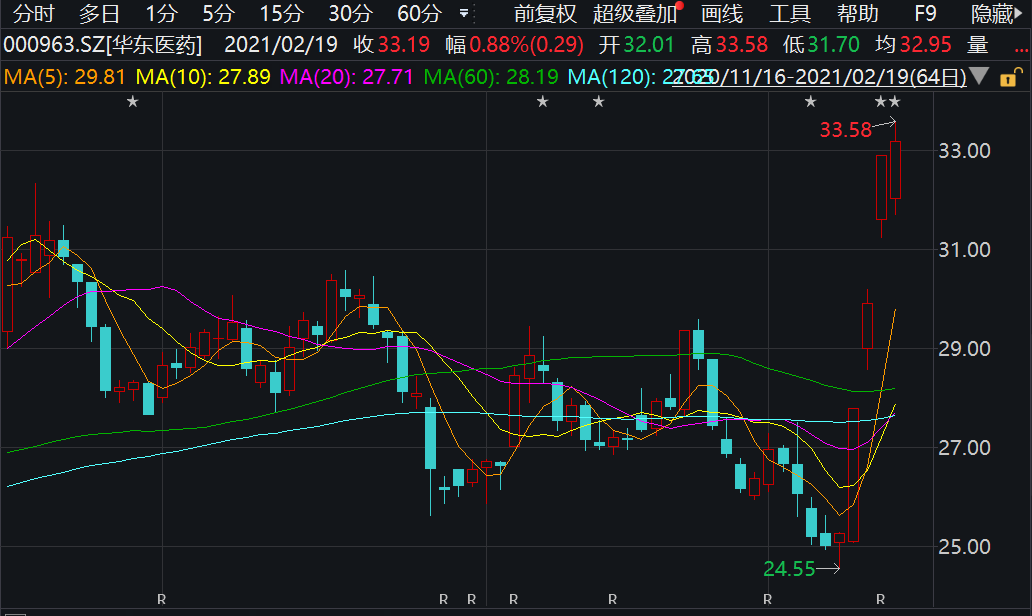Click the rightmost R marker on the time axis
Screen dimensions: 1032x616
pos(880,598)
